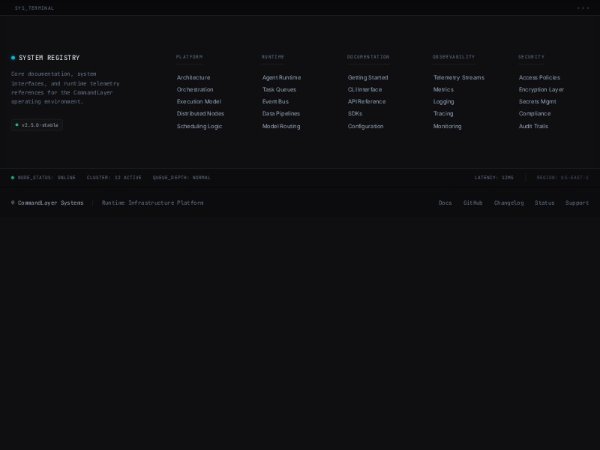Open the Orchestration link
Screen dimensions: 600x450
[x=195, y=90]
